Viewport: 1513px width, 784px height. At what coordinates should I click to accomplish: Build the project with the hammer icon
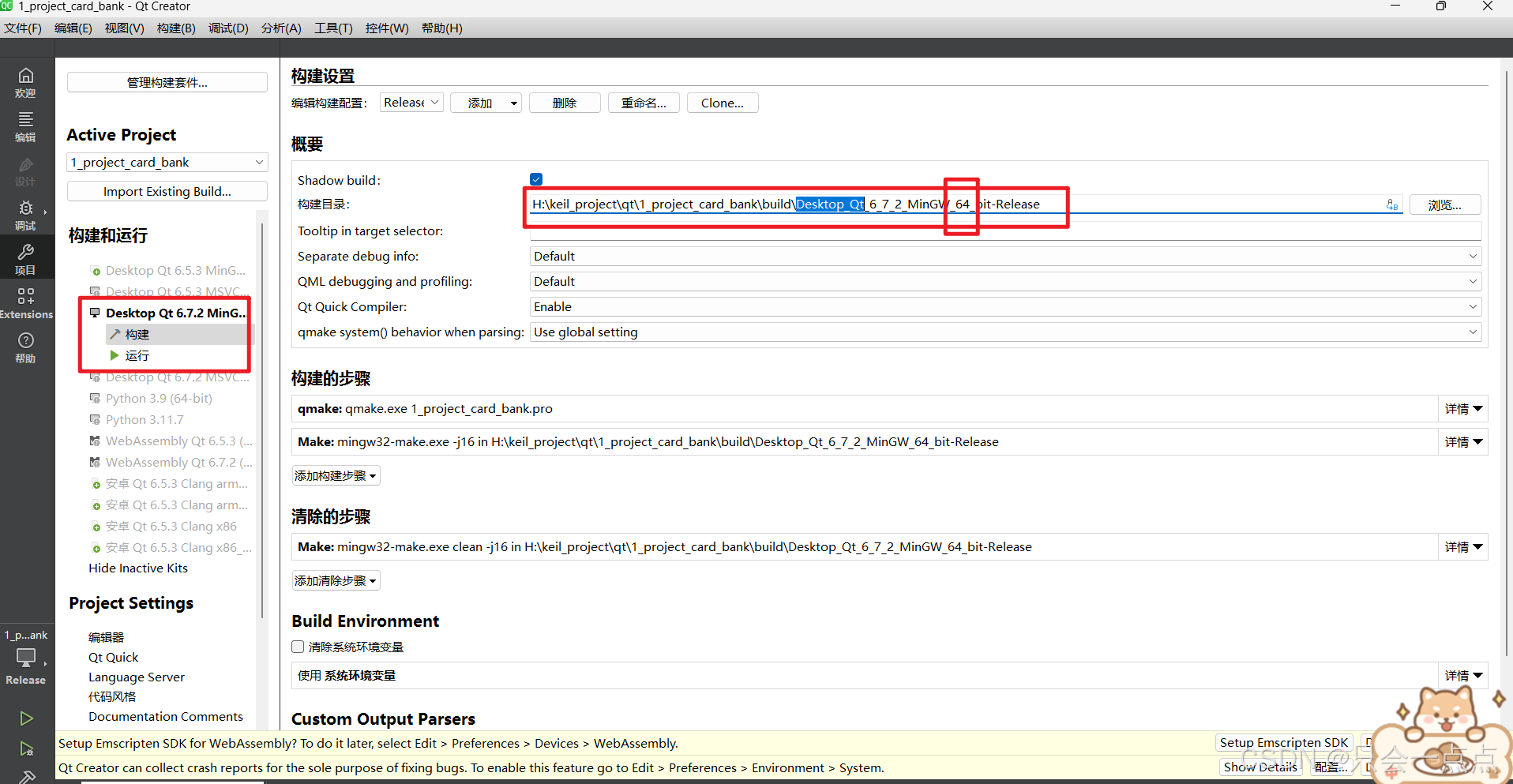pos(26,776)
